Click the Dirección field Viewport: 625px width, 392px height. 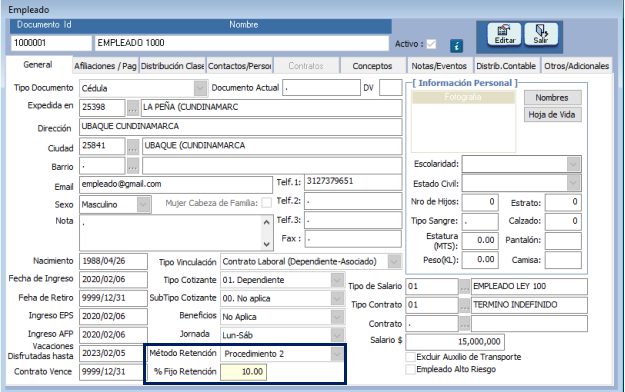click(x=240, y=127)
